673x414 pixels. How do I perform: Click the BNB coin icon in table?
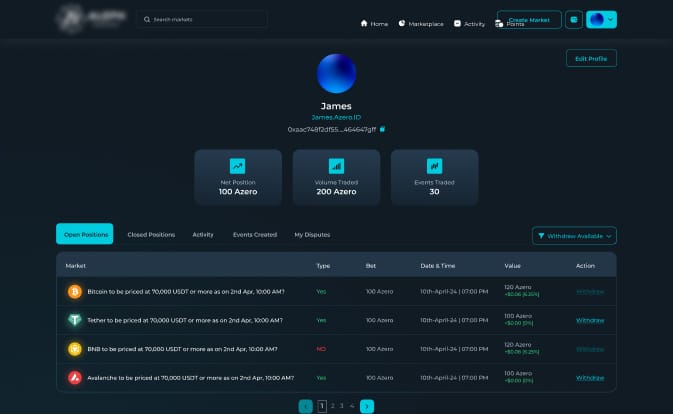pos(74,349)
